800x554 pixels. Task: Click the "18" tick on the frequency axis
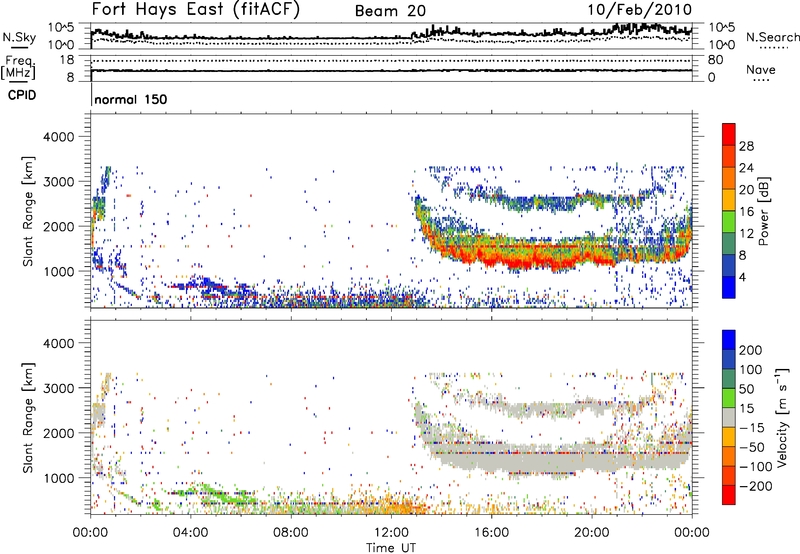pyautogui.click(x=67, y=60)
